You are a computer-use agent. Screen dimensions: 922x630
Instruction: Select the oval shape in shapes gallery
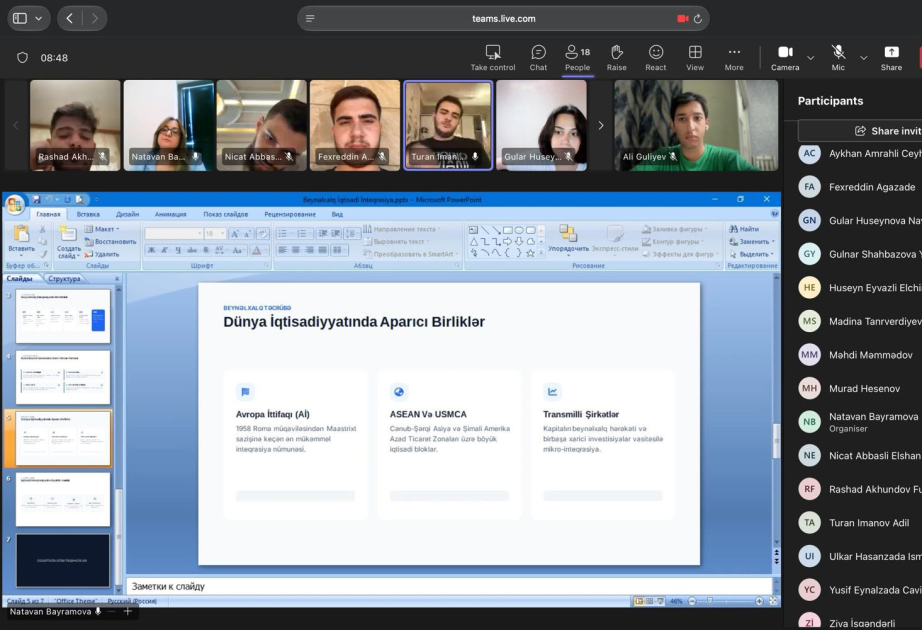click(x=519, y=230)
